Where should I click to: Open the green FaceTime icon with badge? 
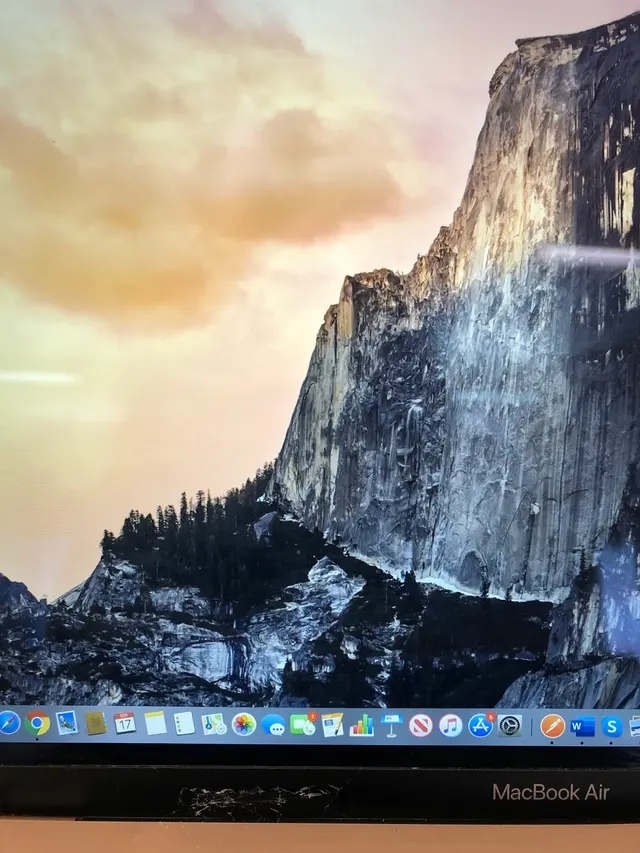pyautogui.click(x=303, y=724)
